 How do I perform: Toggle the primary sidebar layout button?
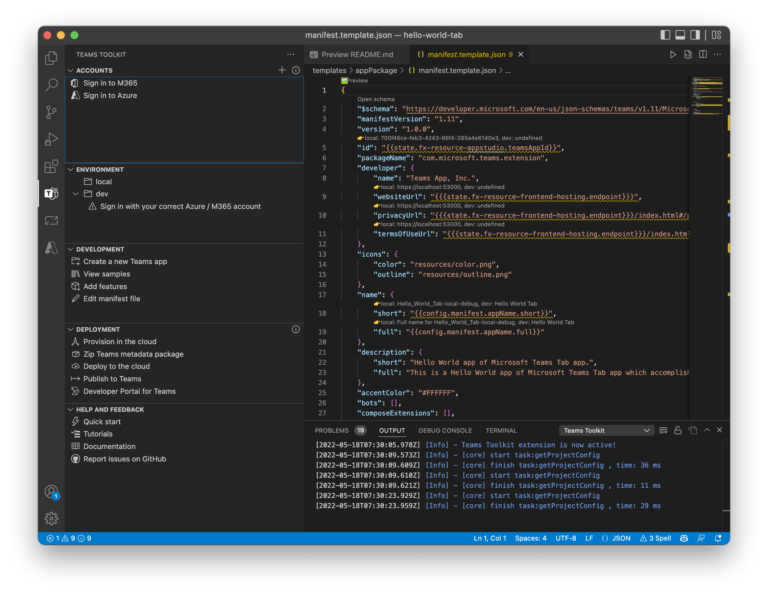pyautogui.click(x=665, y=35)
